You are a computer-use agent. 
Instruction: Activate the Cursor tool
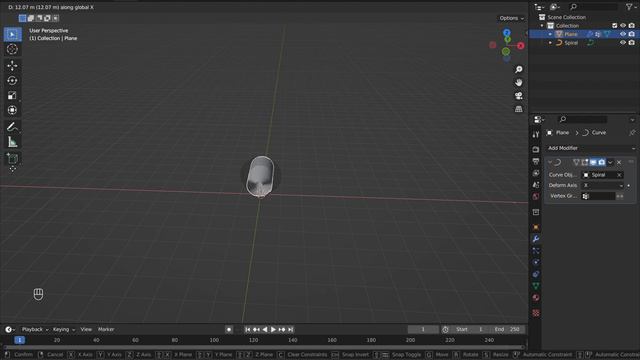pos(12,49)
